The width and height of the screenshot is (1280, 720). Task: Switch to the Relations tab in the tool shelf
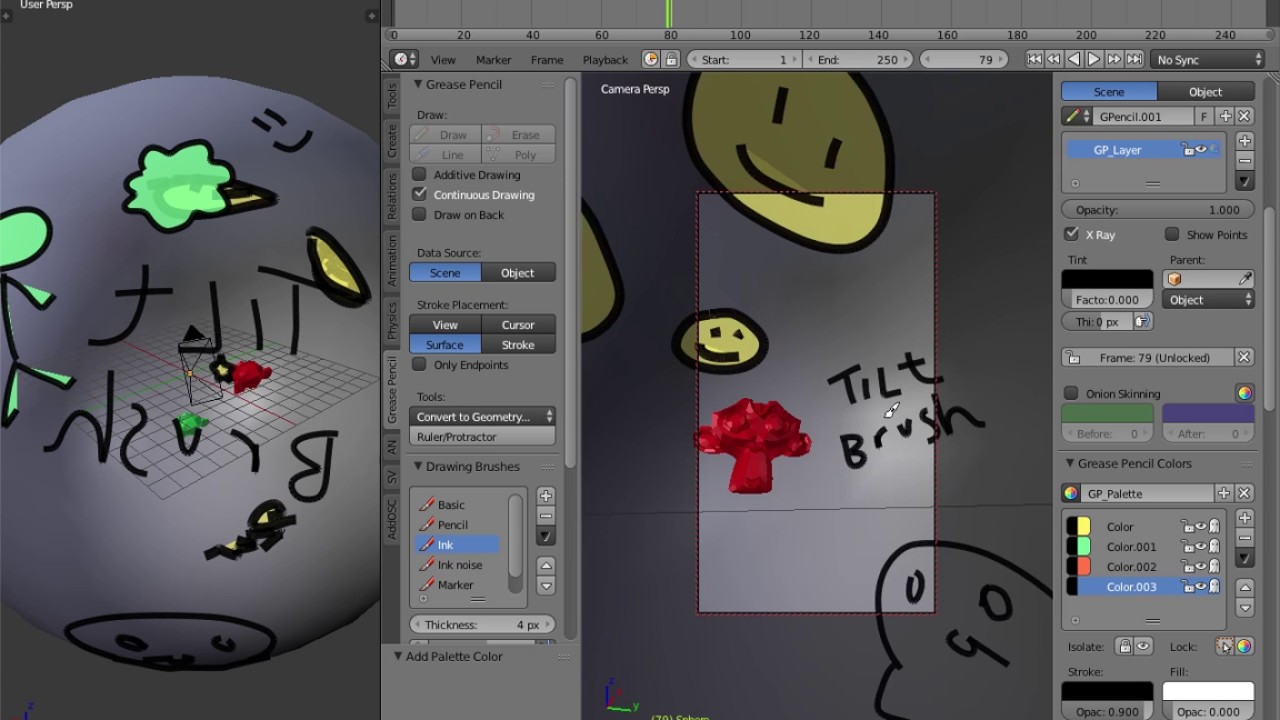pyautogui.click(x=392, y=195)
